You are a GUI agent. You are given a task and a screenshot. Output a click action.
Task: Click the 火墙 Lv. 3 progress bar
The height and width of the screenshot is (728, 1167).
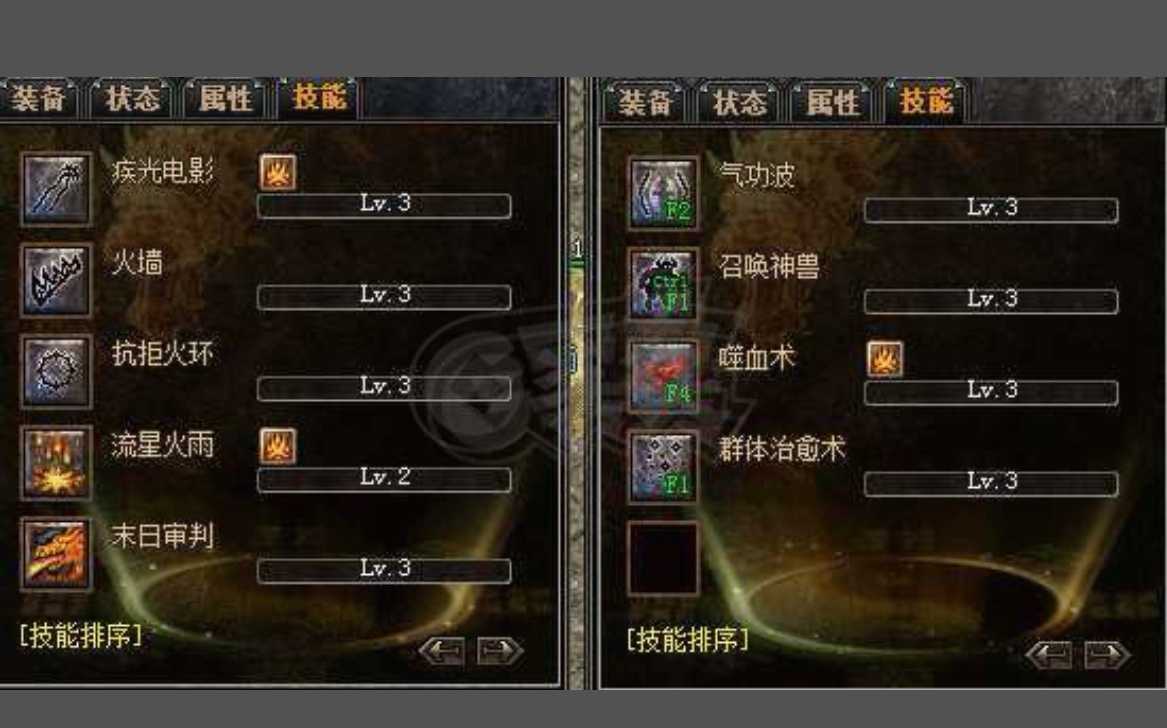(x=384, y=296)
